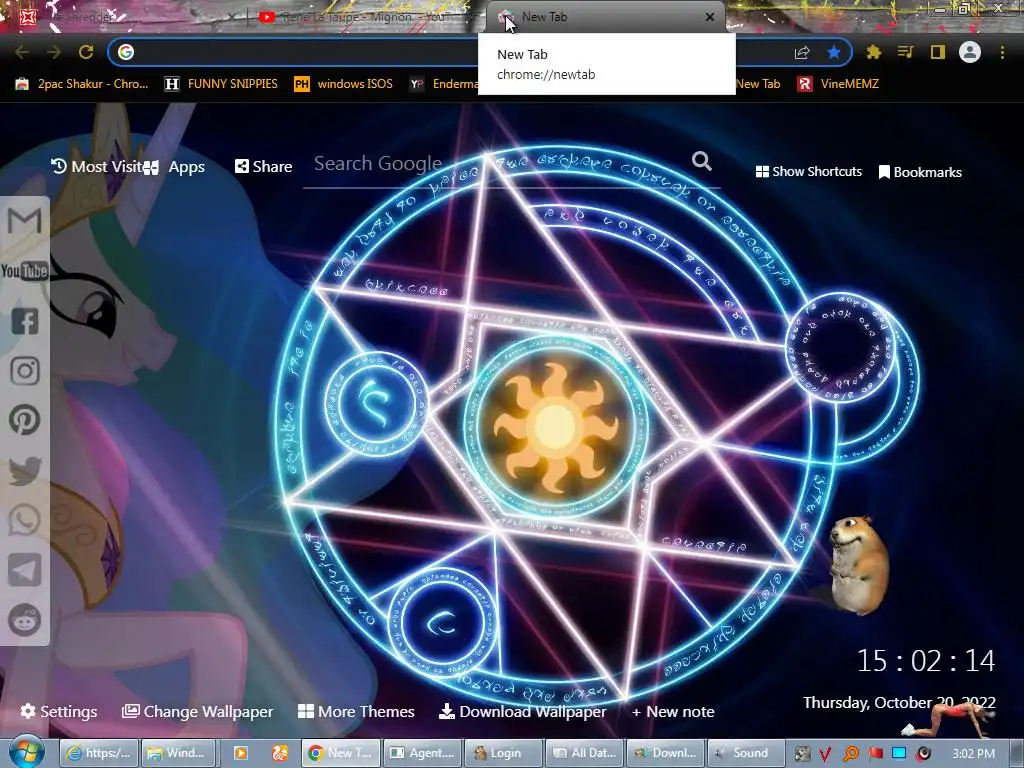Toggle the bookmark star icon

point(834,52)
